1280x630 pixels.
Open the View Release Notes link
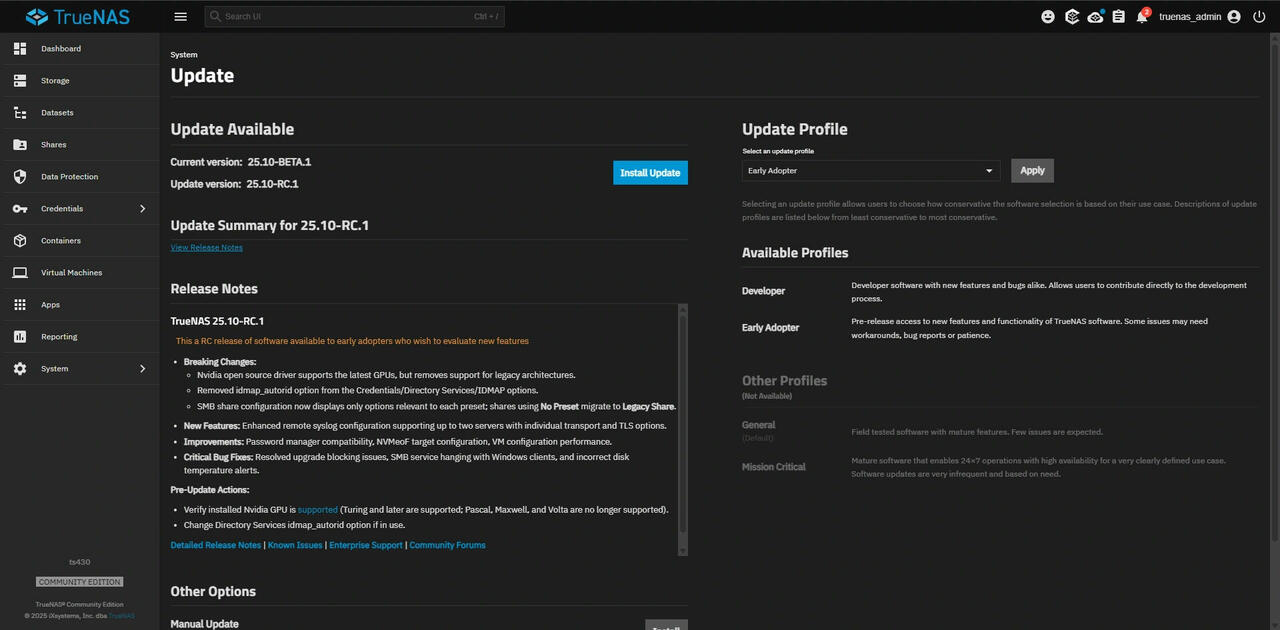pyautogui.click(x=206, y=247)
